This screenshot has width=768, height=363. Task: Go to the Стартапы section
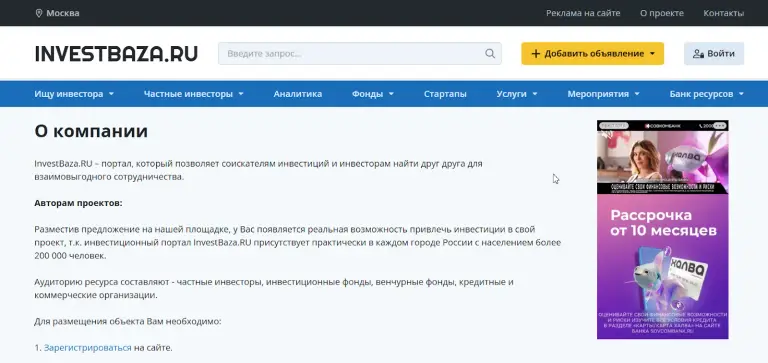445,94
